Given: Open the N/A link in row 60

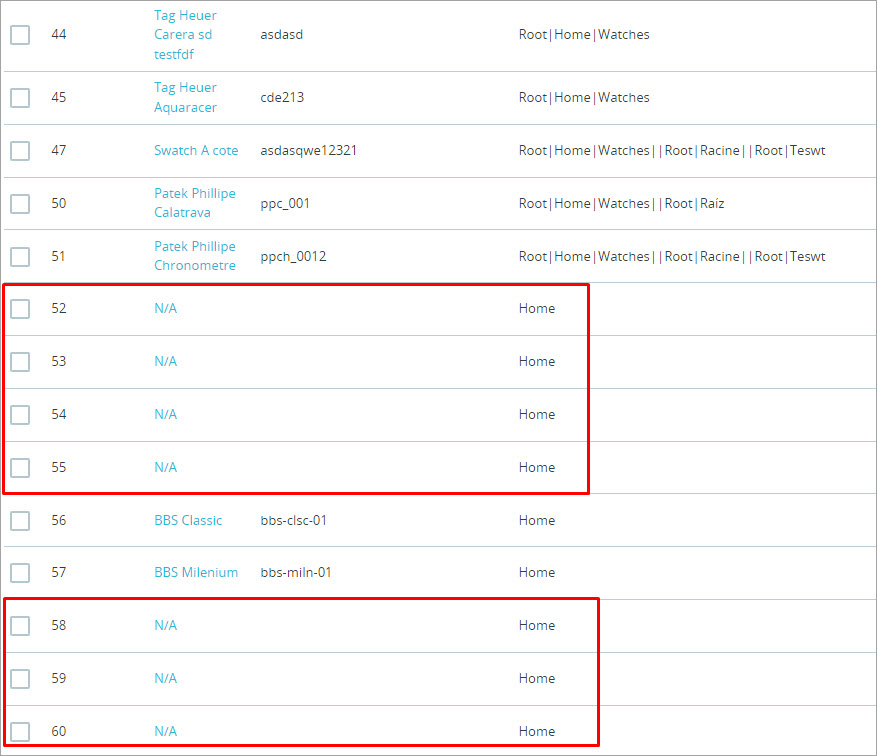Looking at the screenshot, I should [166, 731].
